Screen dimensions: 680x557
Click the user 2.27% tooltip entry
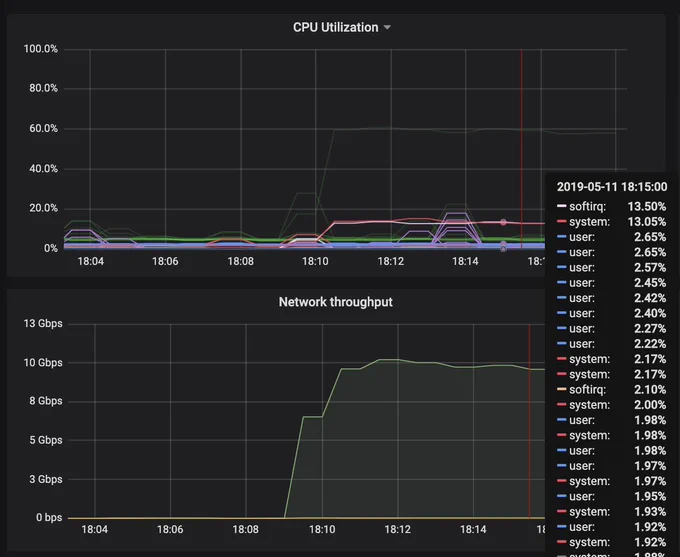point(611,328)
